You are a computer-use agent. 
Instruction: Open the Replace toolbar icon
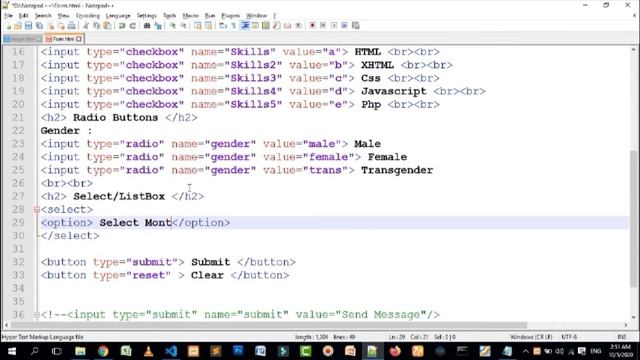(158, 26)
